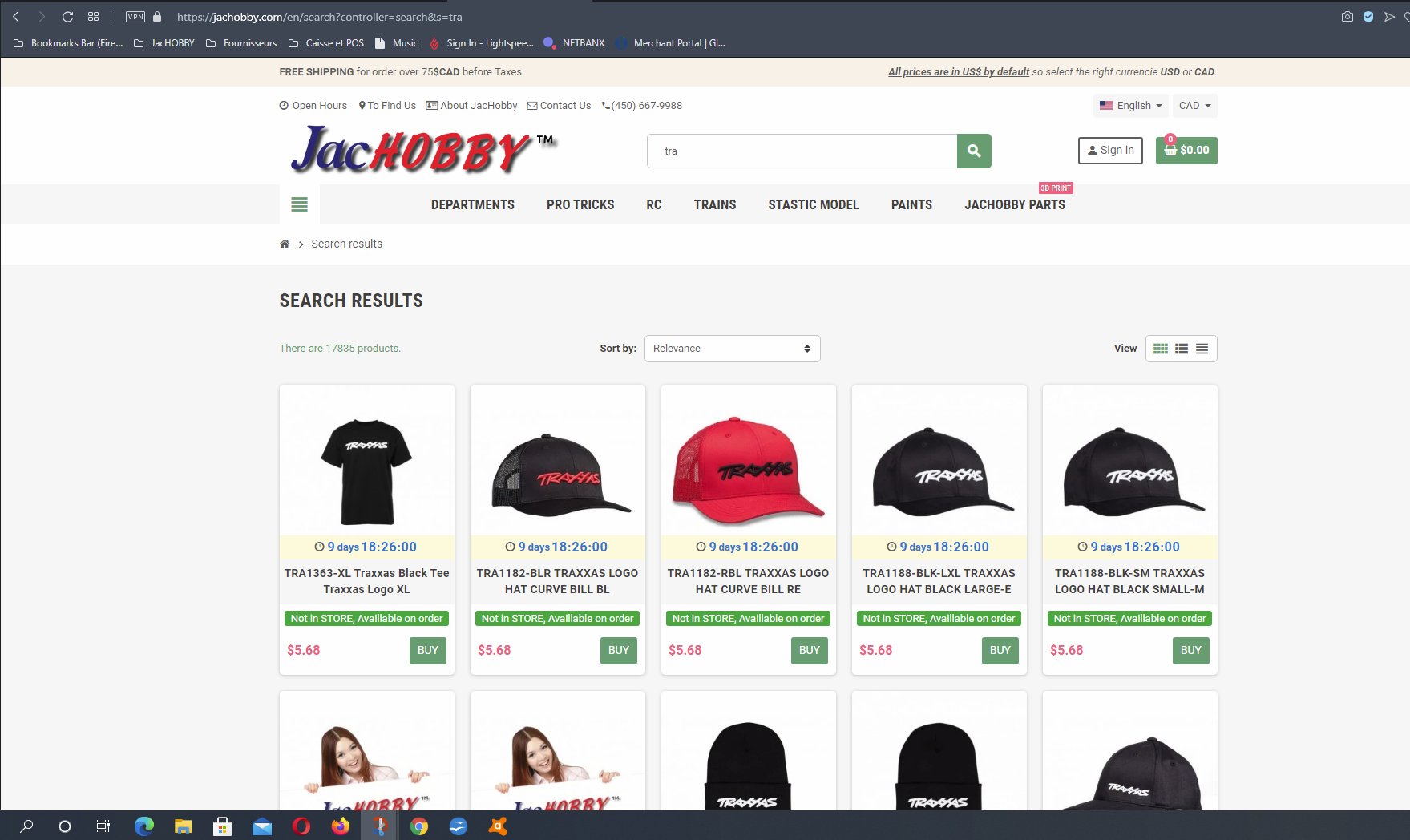This screenshot has height=840, width=1410.
Task: Expand the CAD currency dropdown
Action: click(1194, 106)
